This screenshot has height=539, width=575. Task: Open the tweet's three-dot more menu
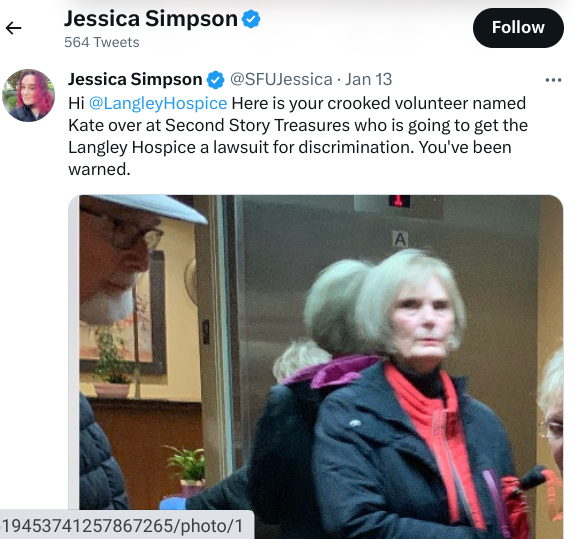pyautogui.click(x=553, y=80)
